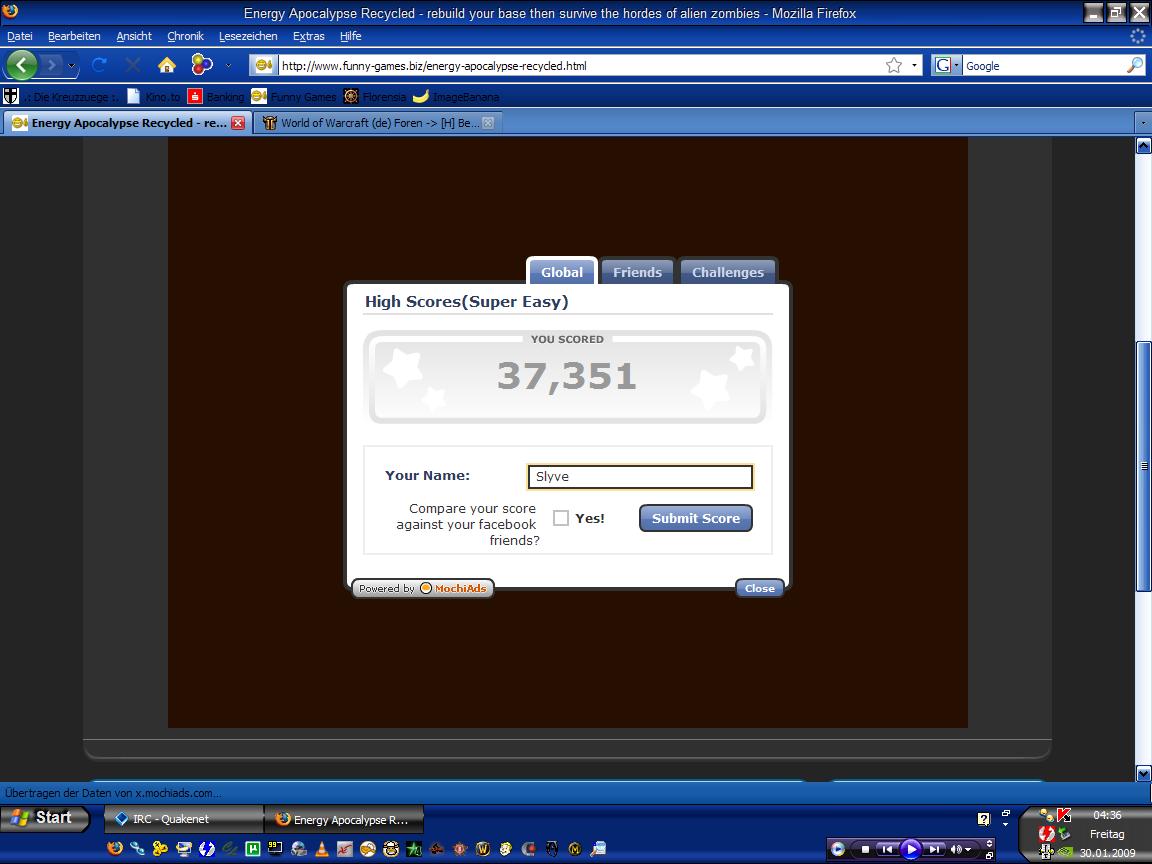
Task: Click the Kaspersky tray icon
Action: click(x=1064, y=815)
